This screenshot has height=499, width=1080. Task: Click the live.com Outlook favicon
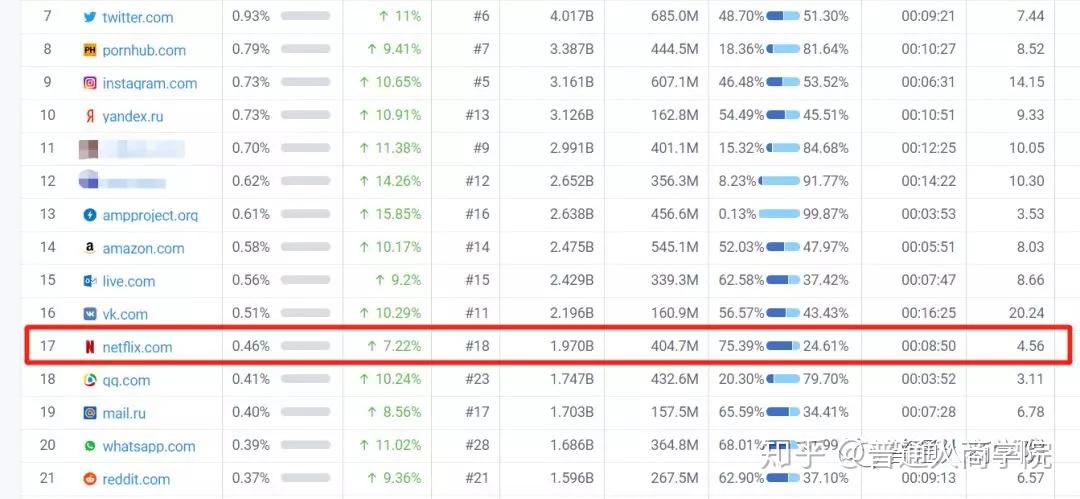(x=90, y=281)
